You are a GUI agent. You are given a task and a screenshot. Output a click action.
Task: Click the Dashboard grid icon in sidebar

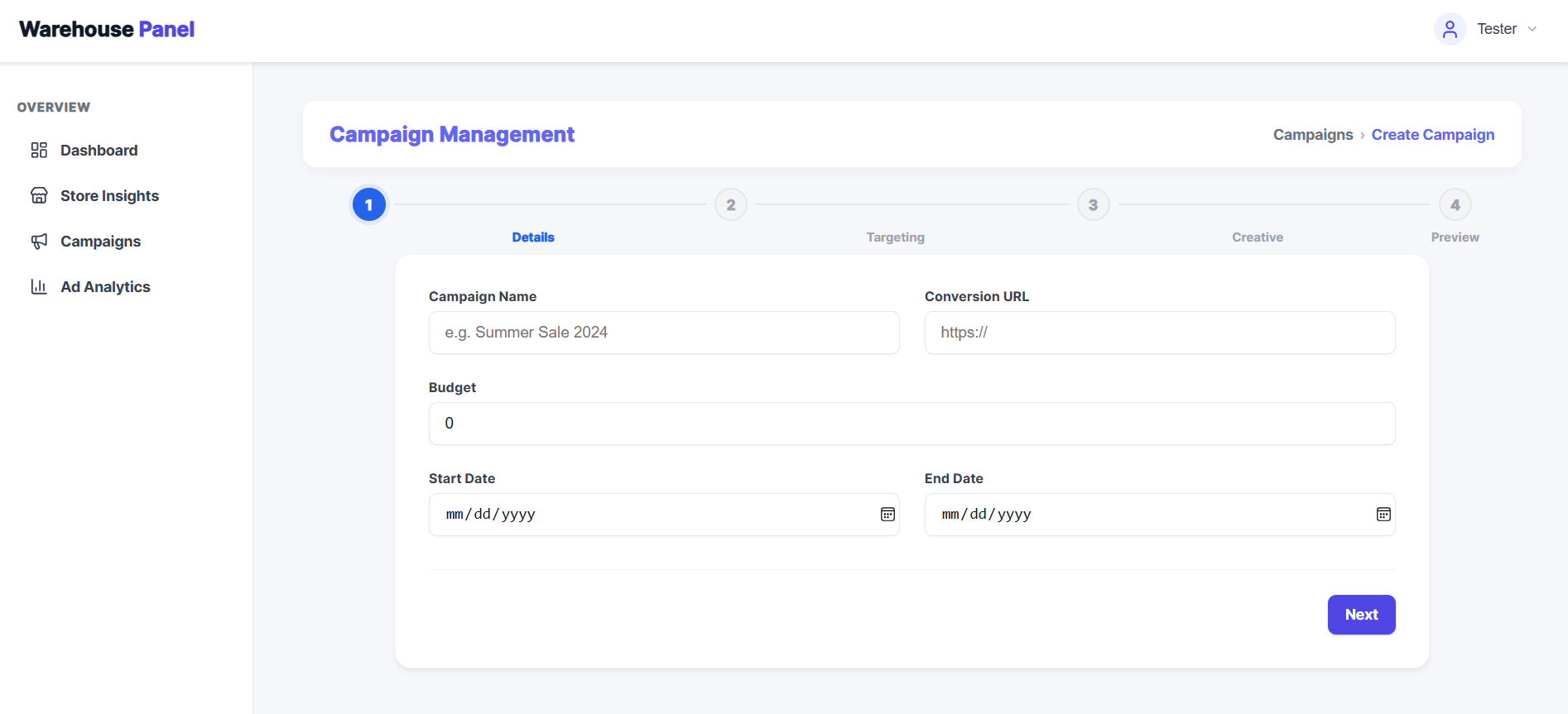(39, 150)
